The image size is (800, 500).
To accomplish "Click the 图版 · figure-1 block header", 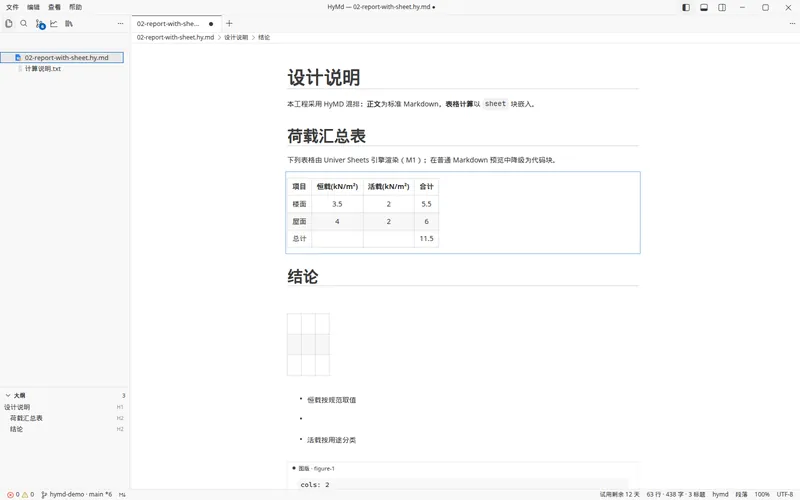I will pos(316,468).
